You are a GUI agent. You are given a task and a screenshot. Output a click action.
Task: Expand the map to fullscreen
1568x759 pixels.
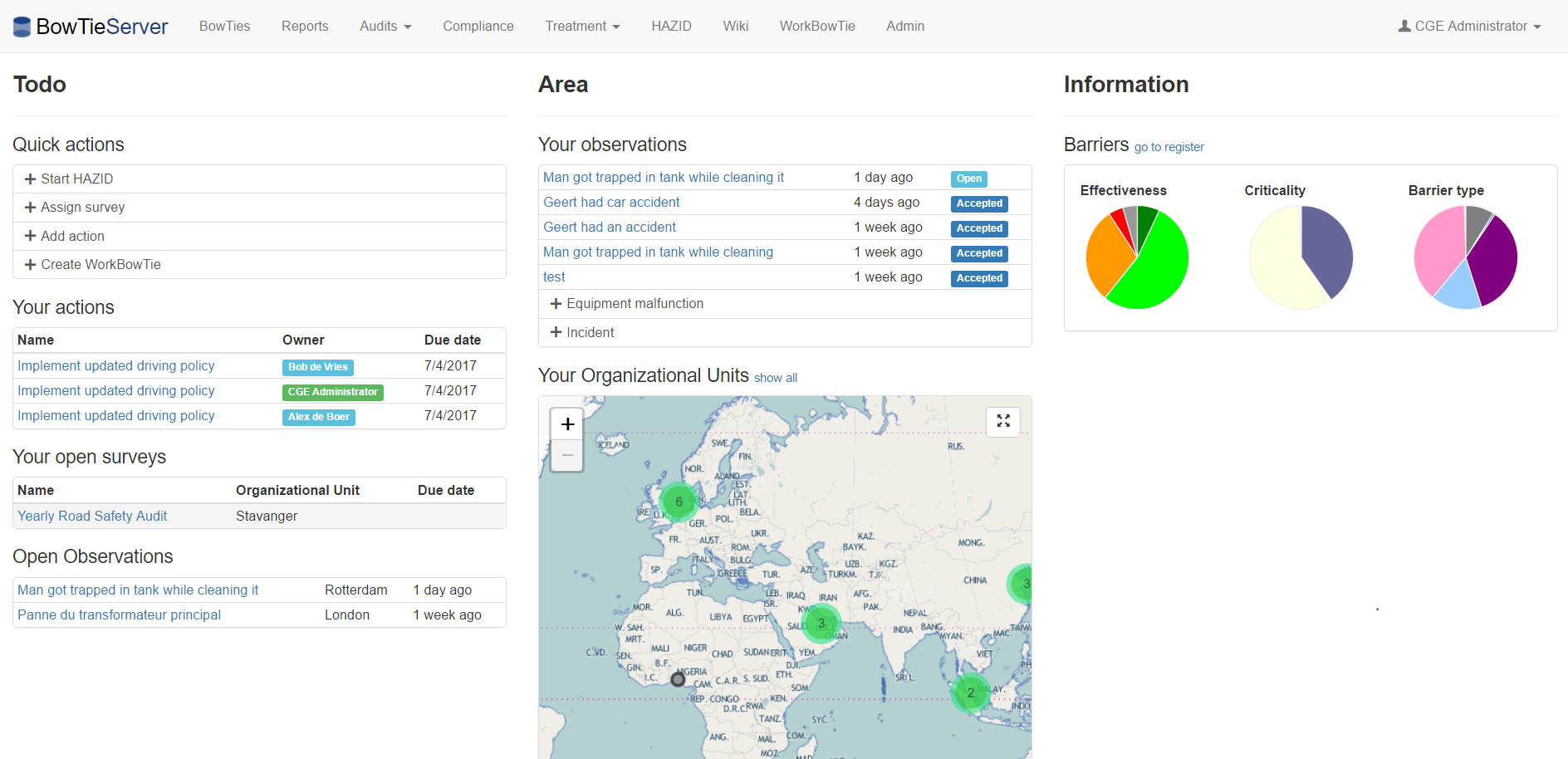tap(1002, 421)
